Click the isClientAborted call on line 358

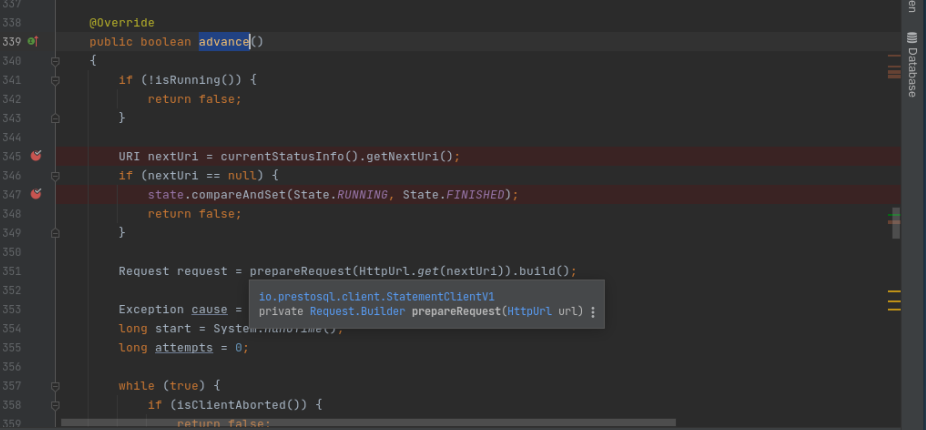coord(231,405)
